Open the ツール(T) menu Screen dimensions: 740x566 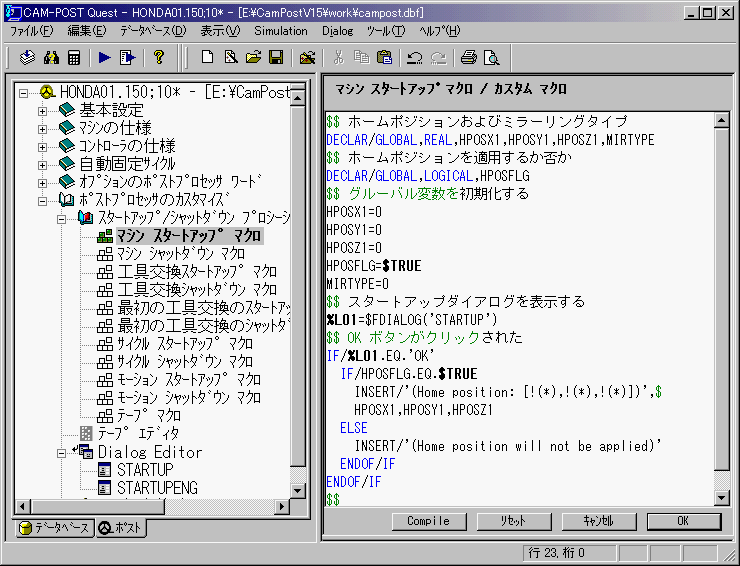coord(386,31)
